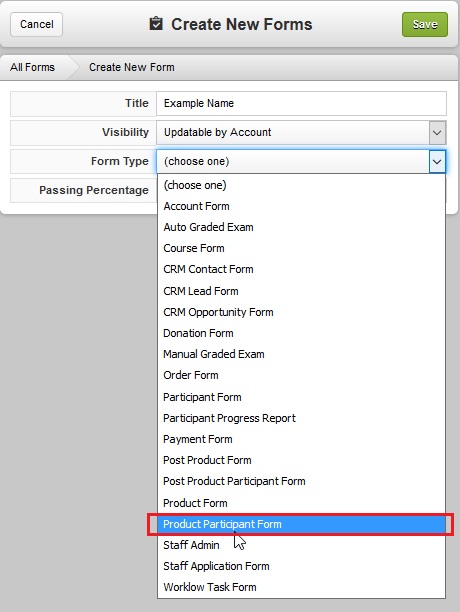The width and height of the screenshot is (460, 612).
Task: Click the Cancel button
Action: [36, 24]
